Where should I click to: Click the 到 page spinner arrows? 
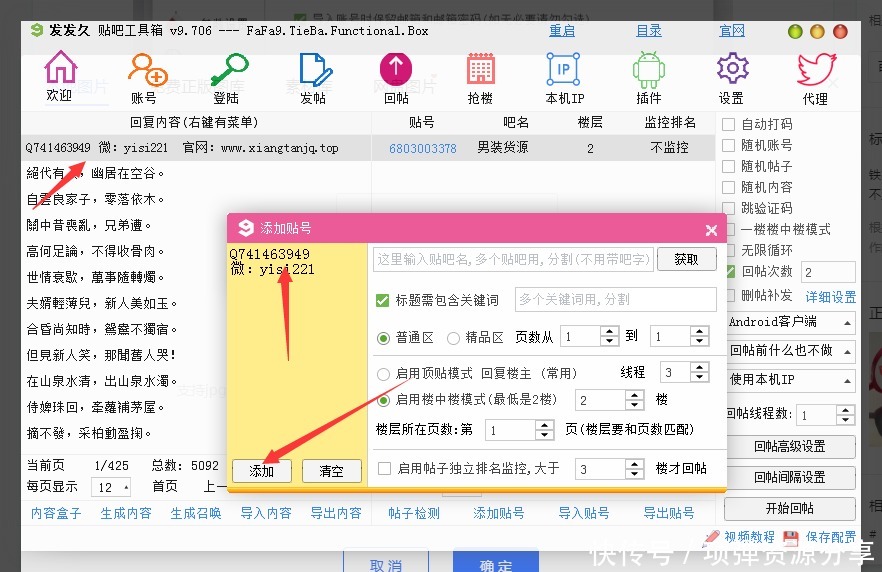(x=699, y=336)
